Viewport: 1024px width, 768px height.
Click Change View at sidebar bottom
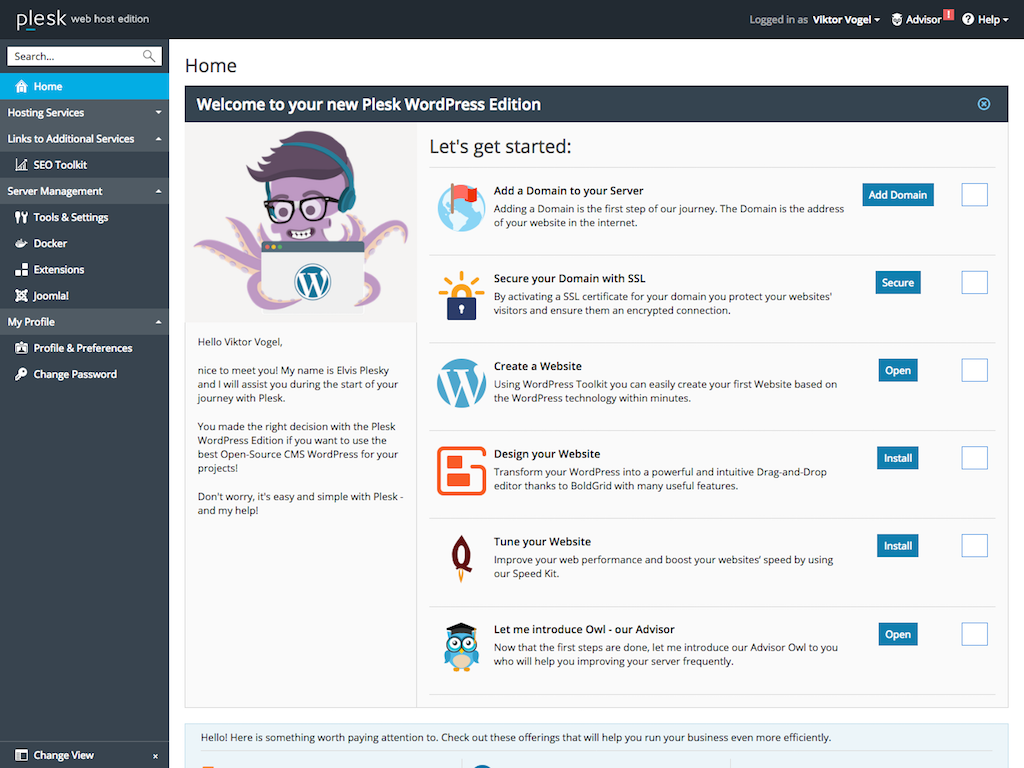(63, 755)
